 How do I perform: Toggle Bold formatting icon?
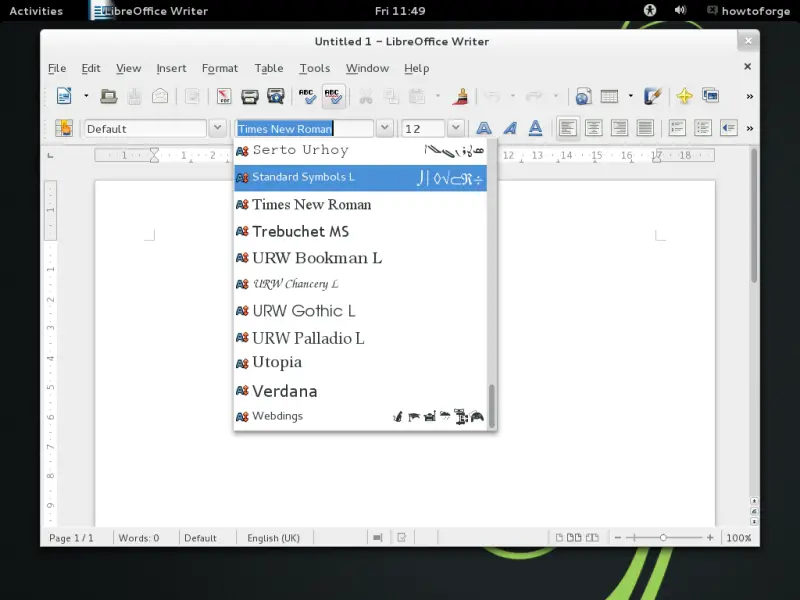click(x=484, y=128)
